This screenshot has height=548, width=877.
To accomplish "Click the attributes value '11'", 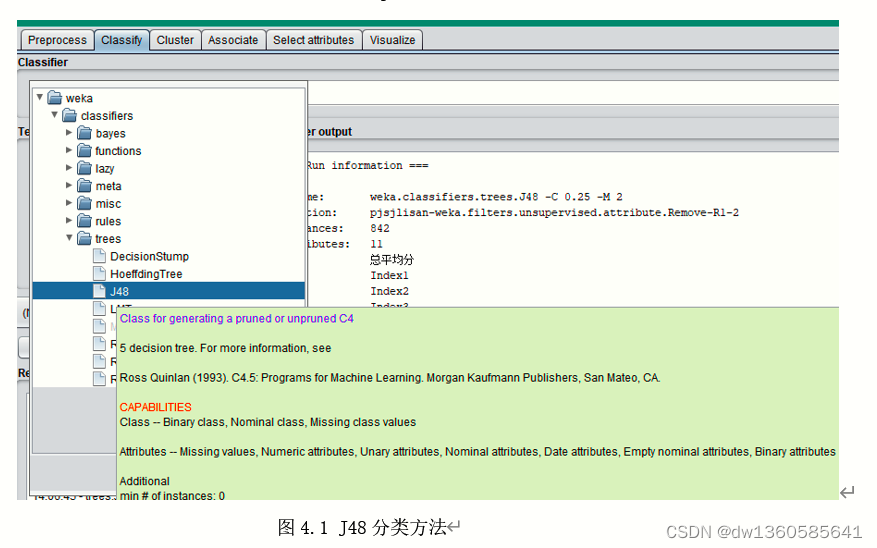I will [x=376, y=244].
